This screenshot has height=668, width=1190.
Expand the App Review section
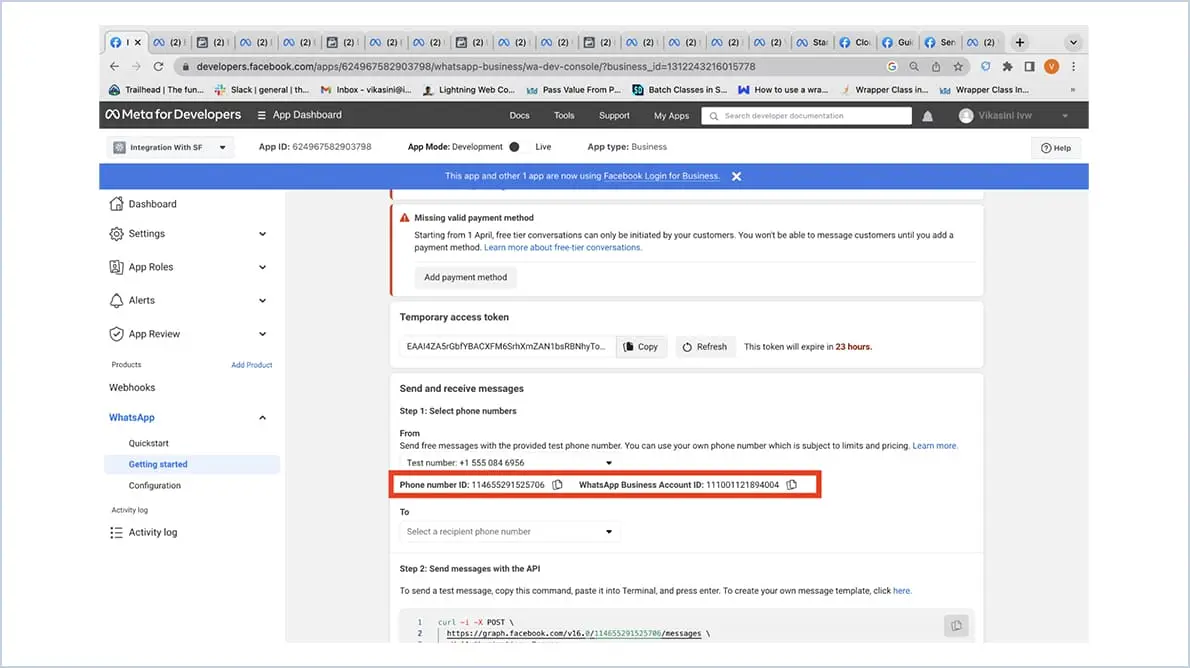pyautogui.click(x=263, y=334)
